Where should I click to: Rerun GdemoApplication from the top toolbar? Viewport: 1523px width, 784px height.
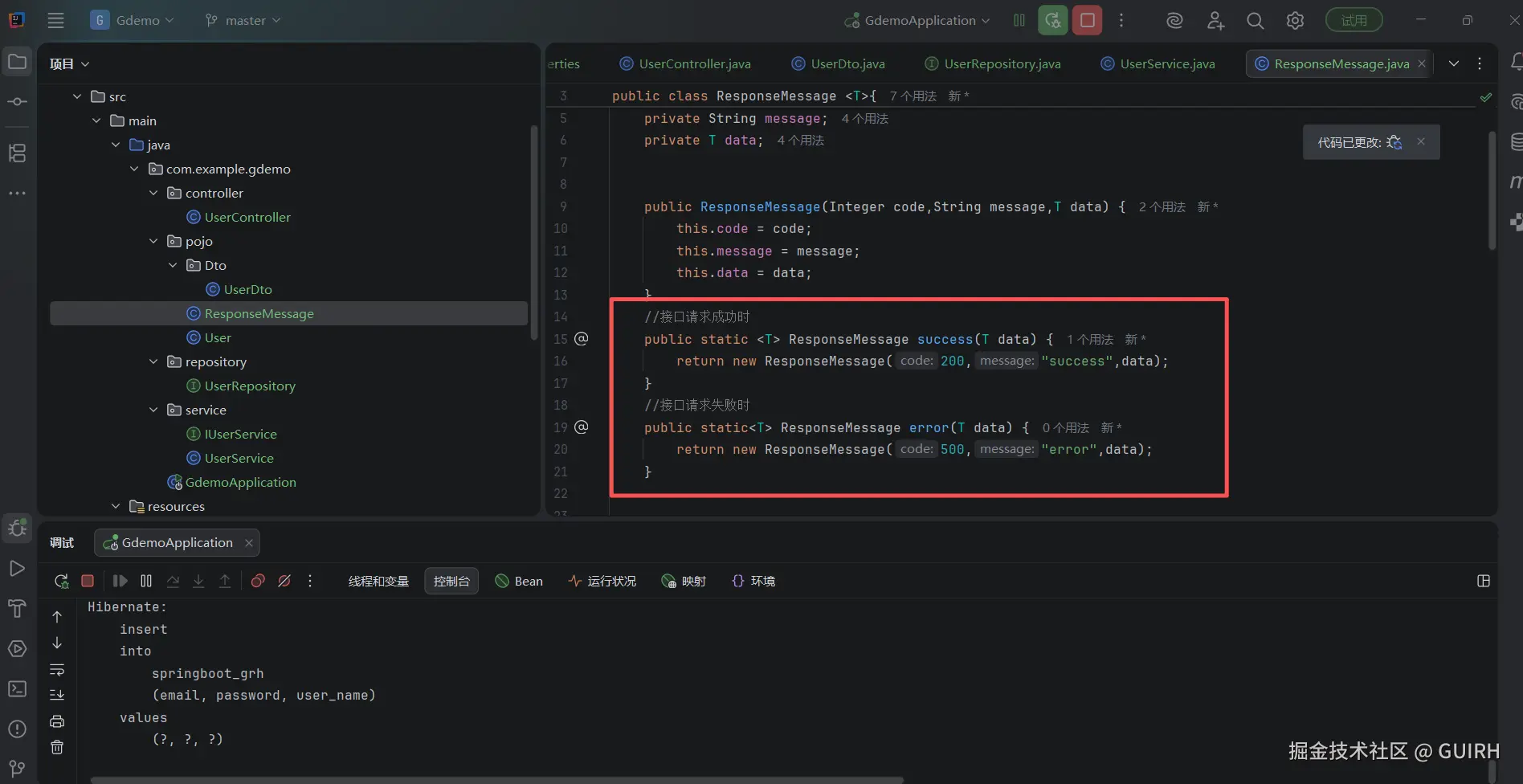coord(1052,20)
